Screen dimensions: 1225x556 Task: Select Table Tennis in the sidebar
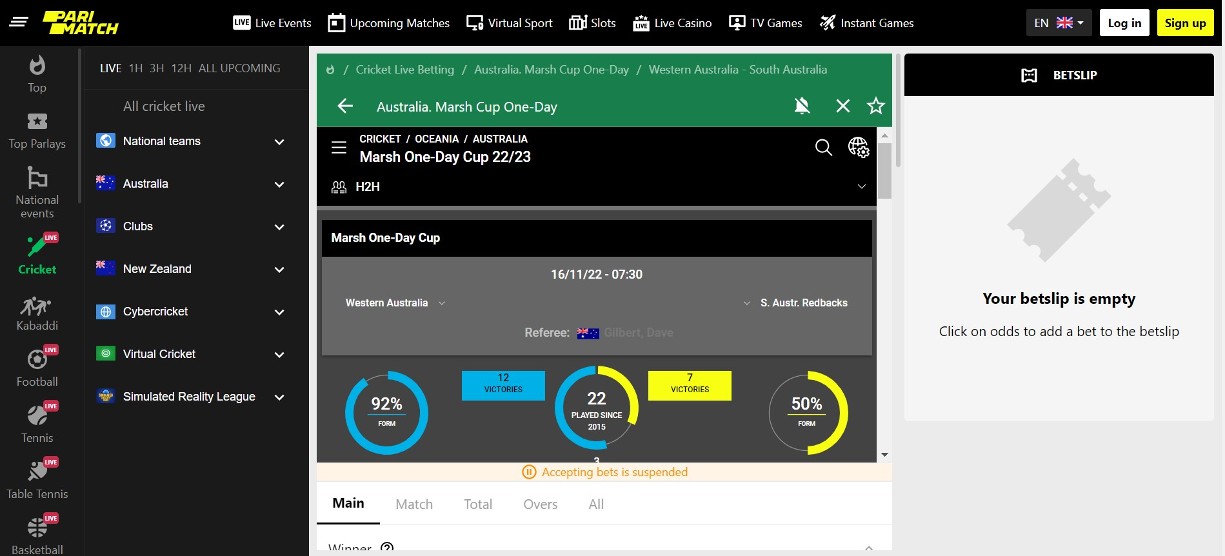[37, 480]
